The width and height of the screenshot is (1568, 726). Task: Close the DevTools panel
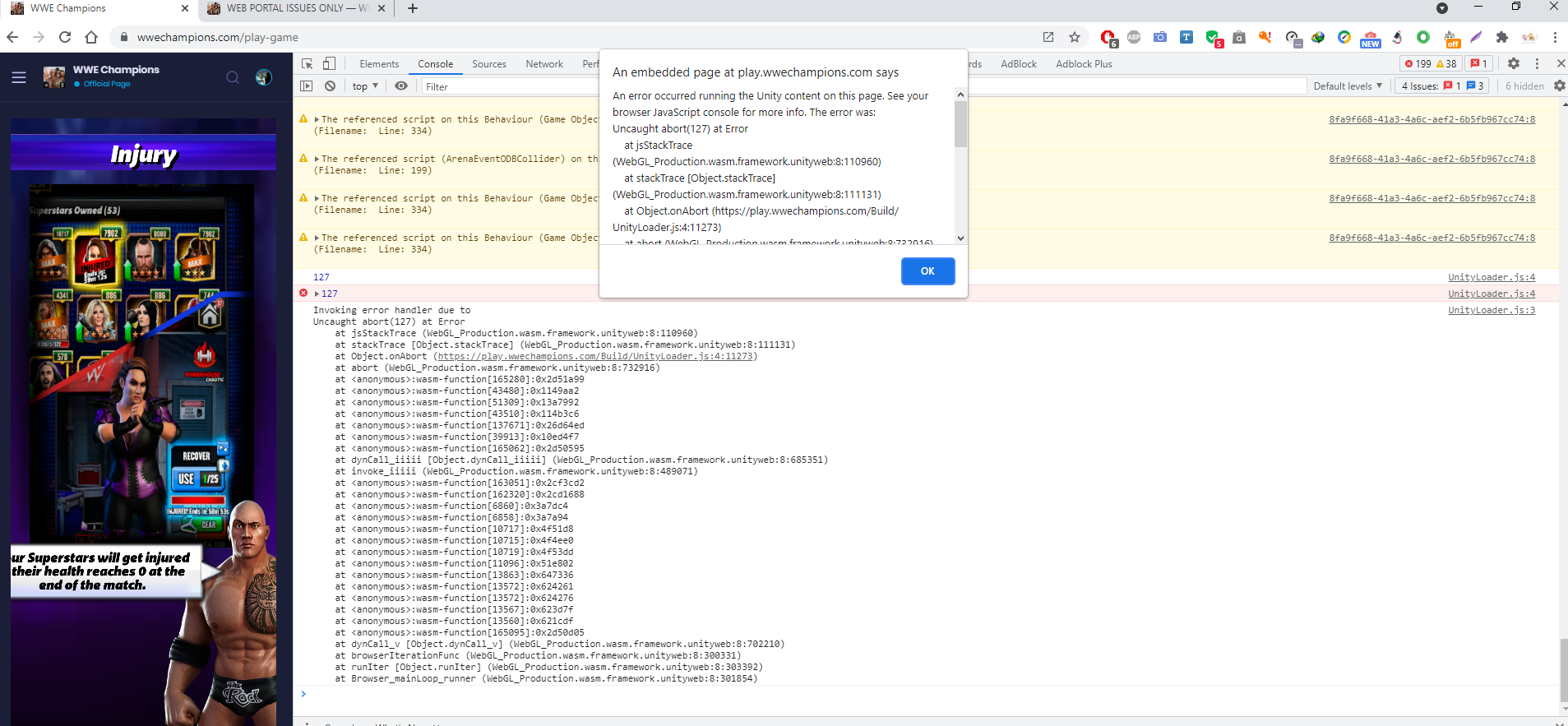(1561, 63)
